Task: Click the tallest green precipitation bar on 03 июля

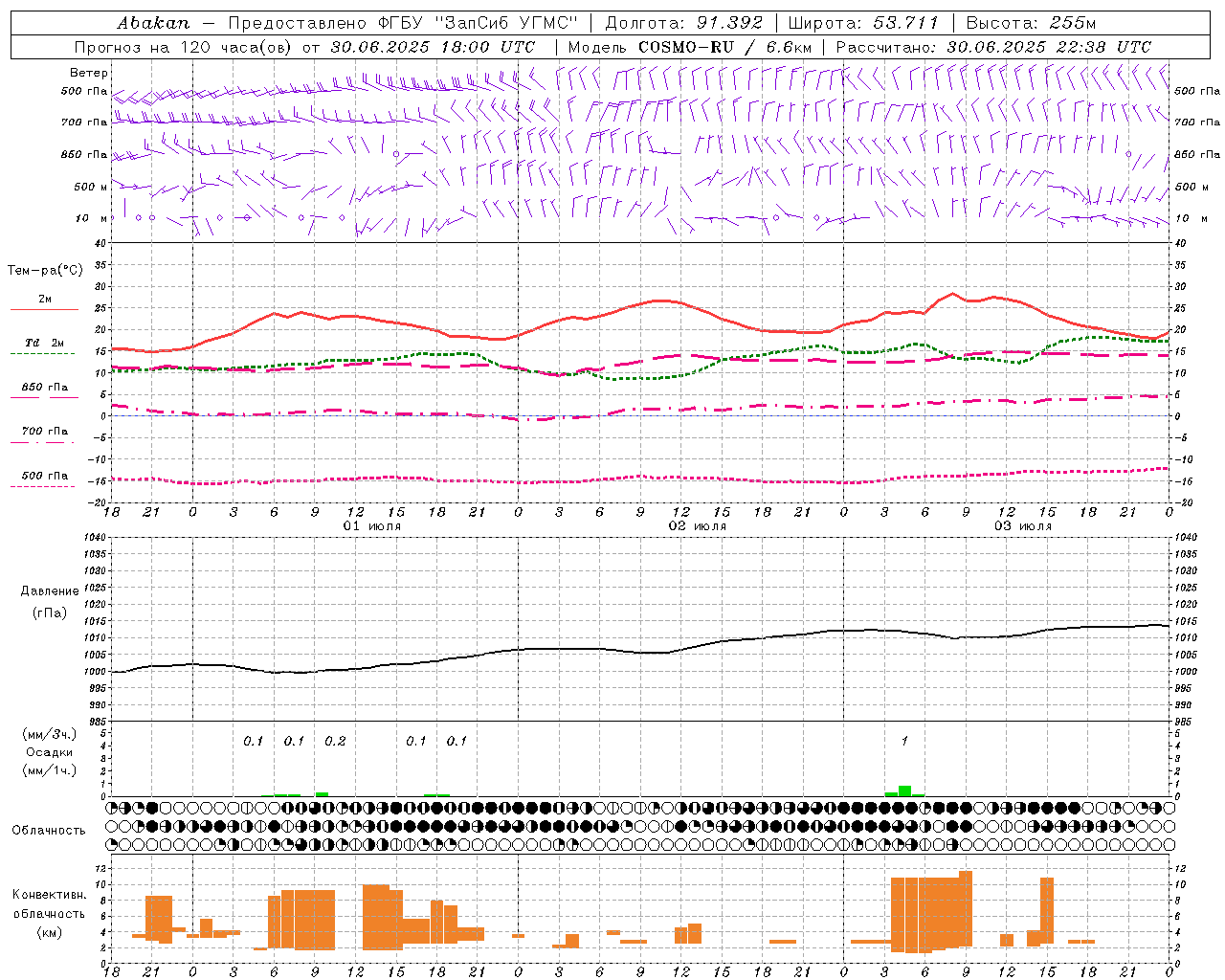Action: coord(904,791)
